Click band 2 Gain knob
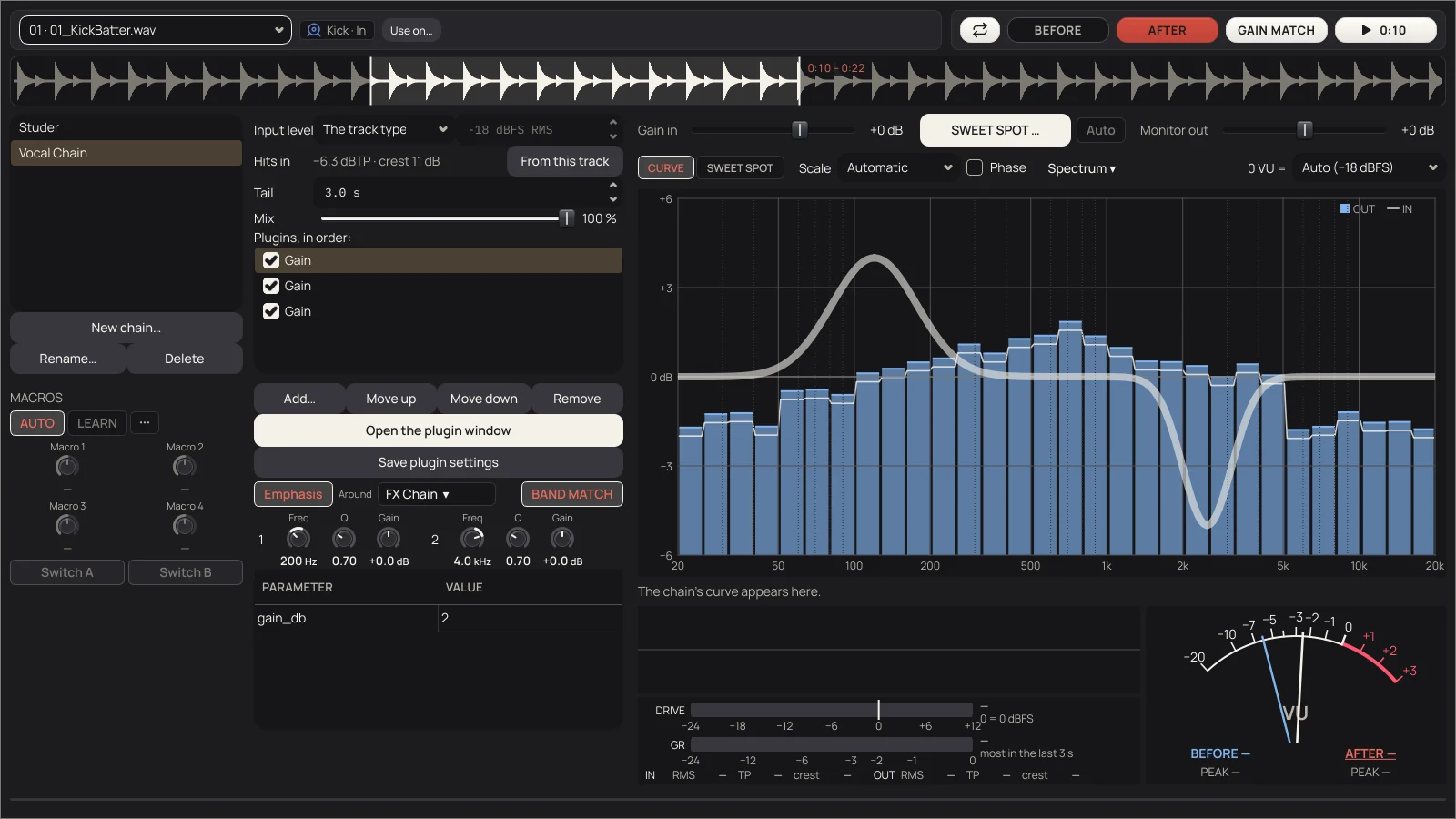This screenshot has width=1456, height=819. (x=562, y=539)
